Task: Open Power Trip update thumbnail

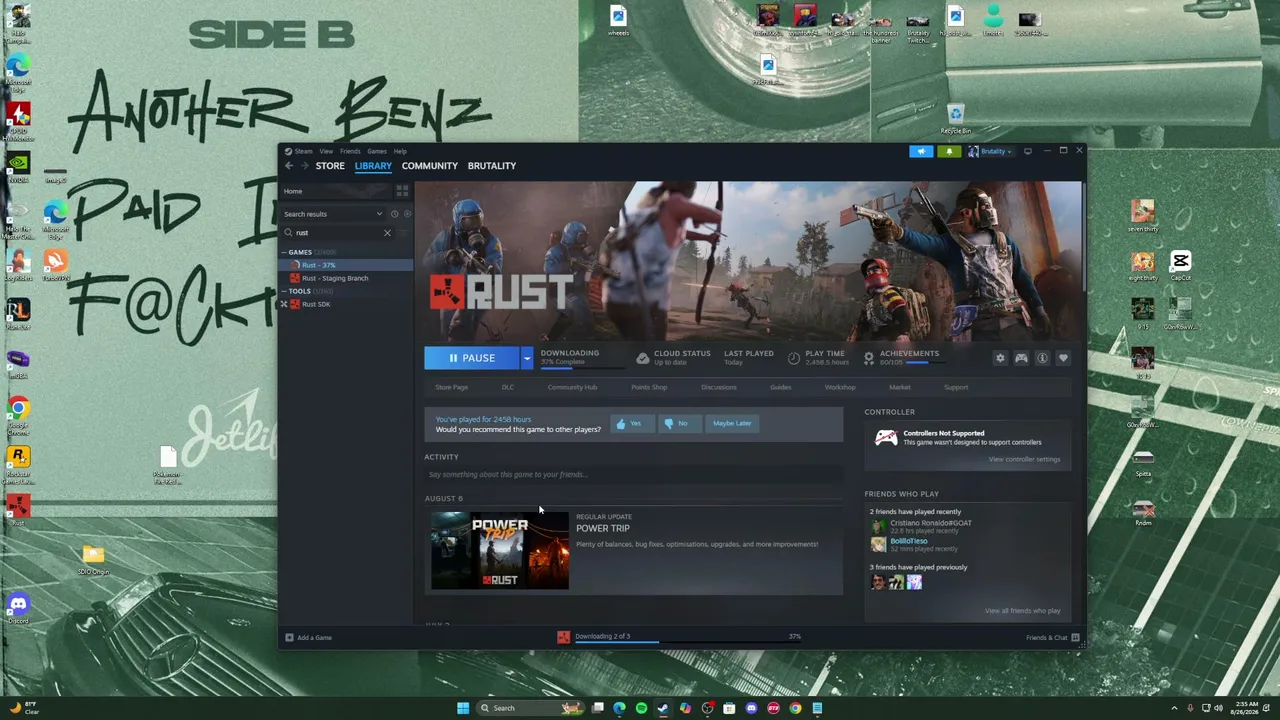Action: (500, 550)
